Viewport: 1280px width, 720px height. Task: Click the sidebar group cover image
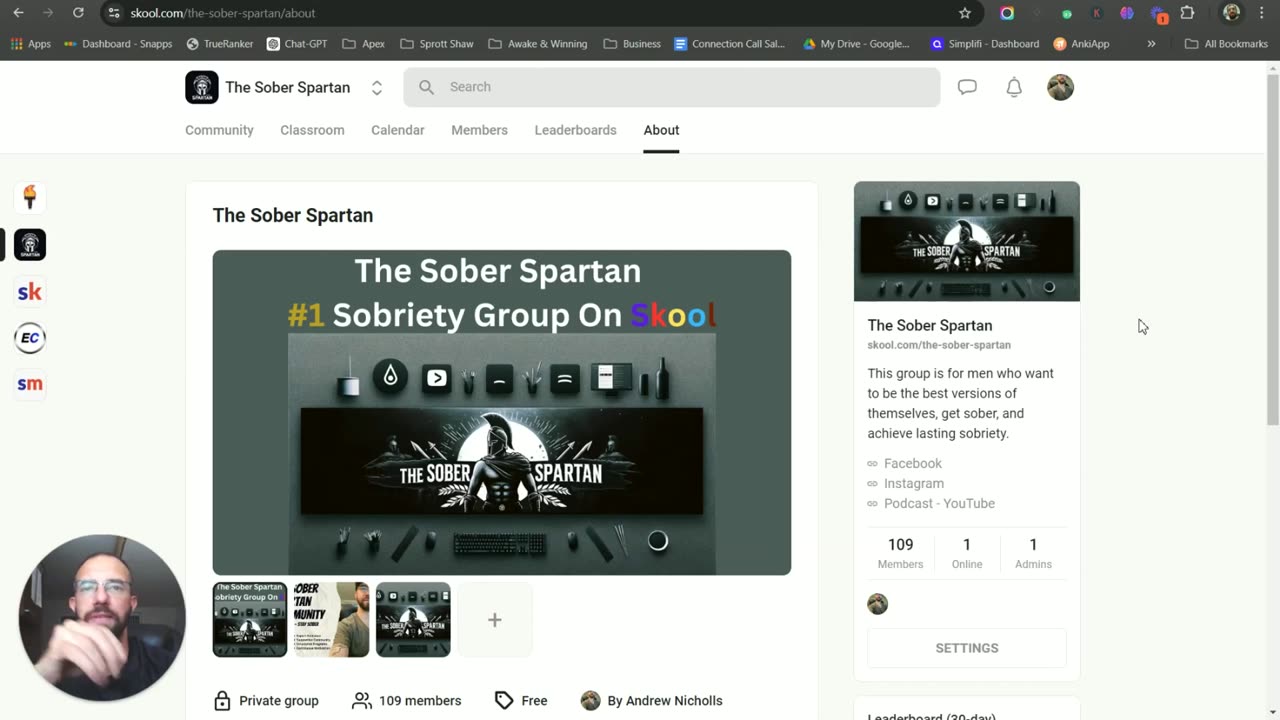[x=967, y=241]
